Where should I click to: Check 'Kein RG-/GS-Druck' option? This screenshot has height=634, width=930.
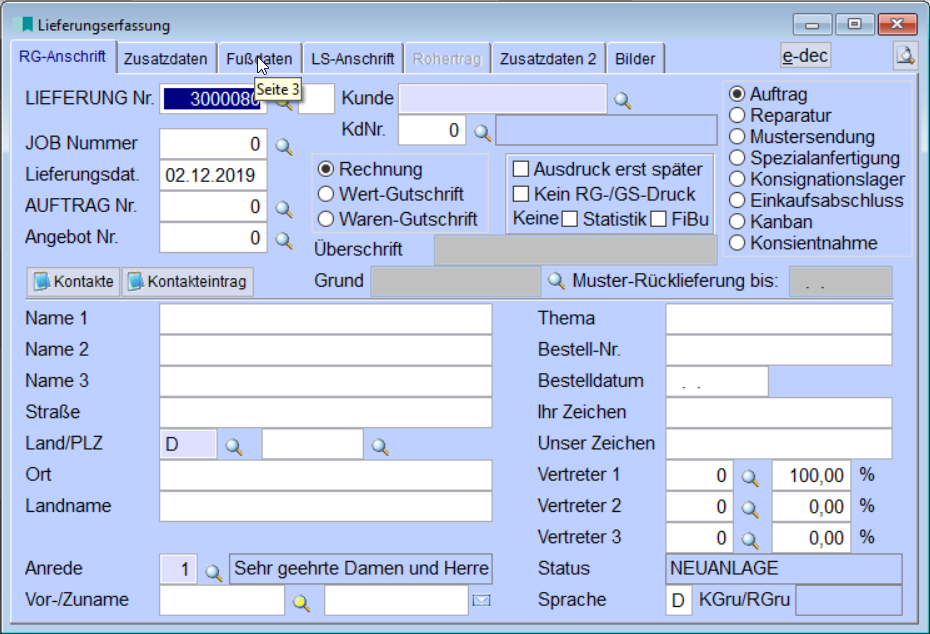click(x=520, y=194)
